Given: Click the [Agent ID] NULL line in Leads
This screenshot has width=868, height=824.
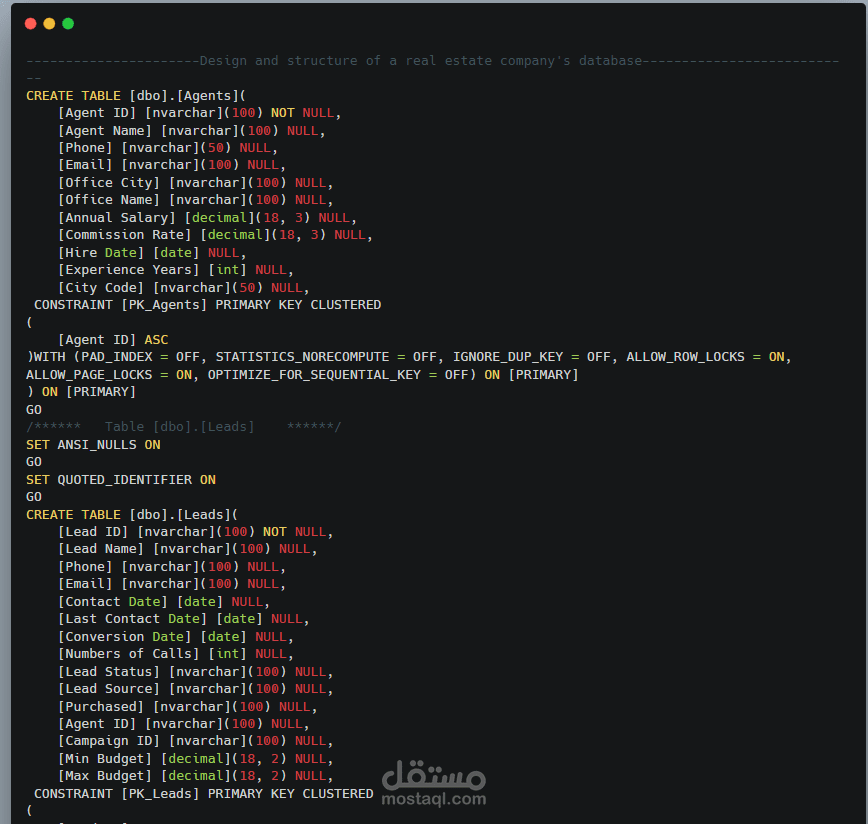Looking at the screenshot, I should point(184,724).
